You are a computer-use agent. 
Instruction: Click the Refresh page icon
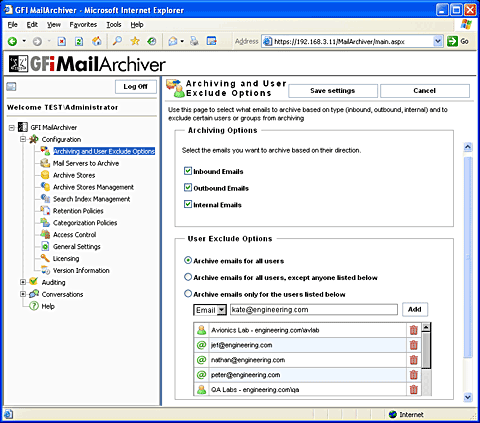pos(79,41)
